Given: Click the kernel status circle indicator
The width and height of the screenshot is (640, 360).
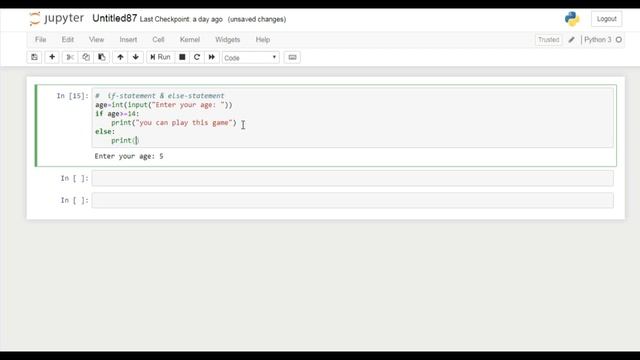Looking at the screenshot, I should point(619,40).
